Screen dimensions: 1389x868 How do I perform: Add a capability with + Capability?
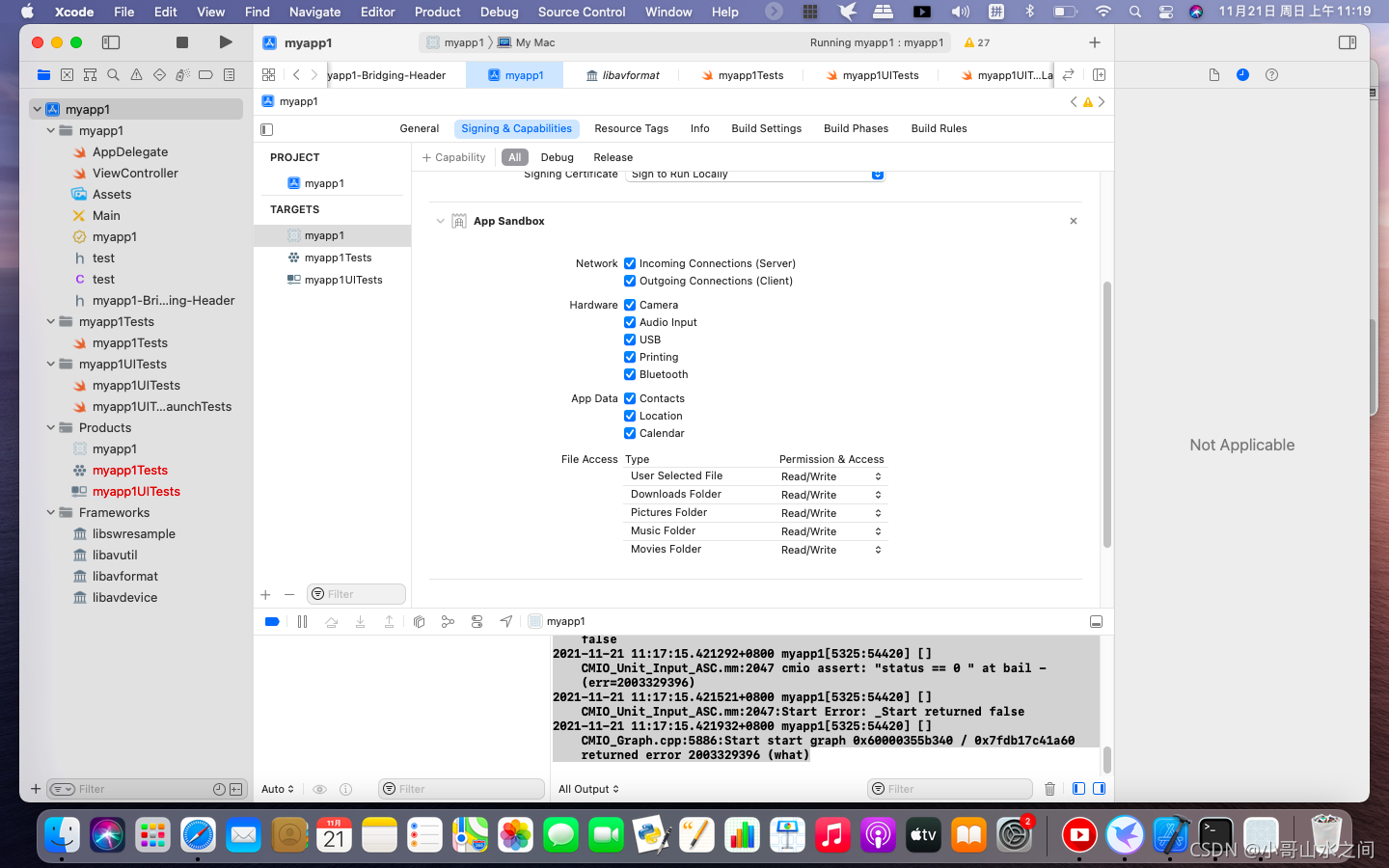point(453,157)
